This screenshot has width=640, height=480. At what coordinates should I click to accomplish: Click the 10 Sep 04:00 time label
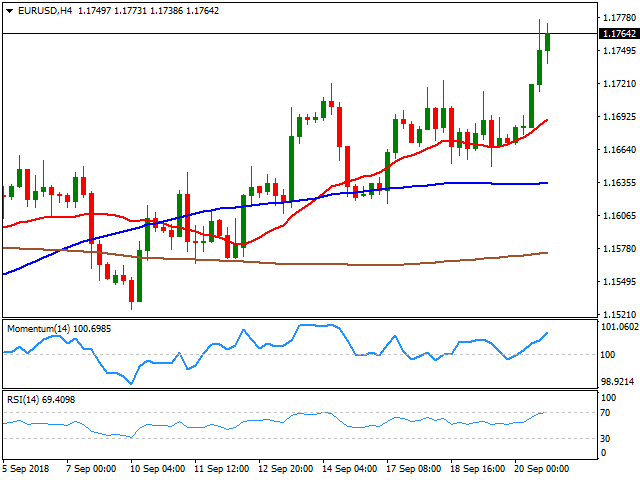pos(158,469)
